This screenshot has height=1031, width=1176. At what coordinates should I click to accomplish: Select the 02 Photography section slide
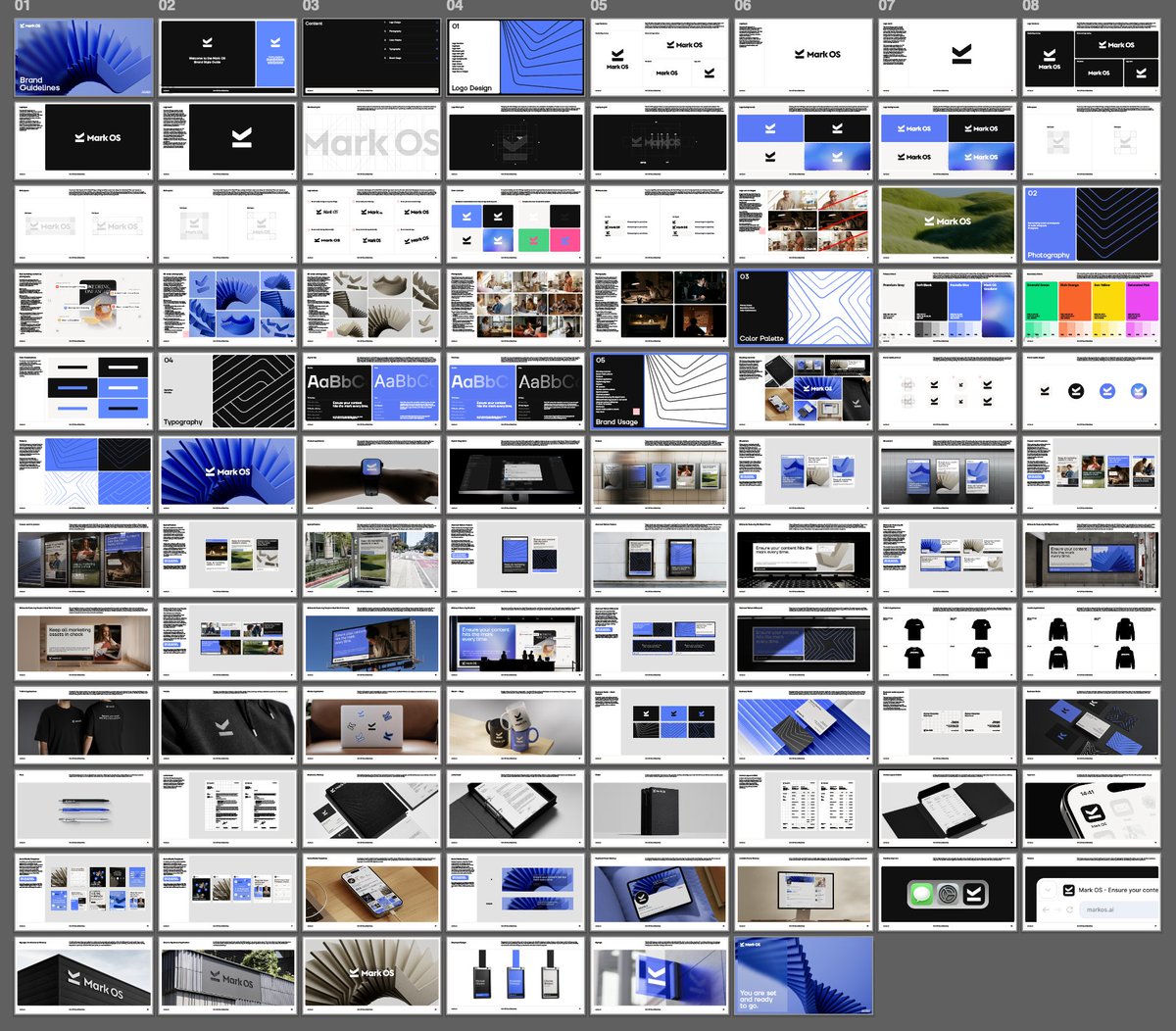(x=1092, y=224)
